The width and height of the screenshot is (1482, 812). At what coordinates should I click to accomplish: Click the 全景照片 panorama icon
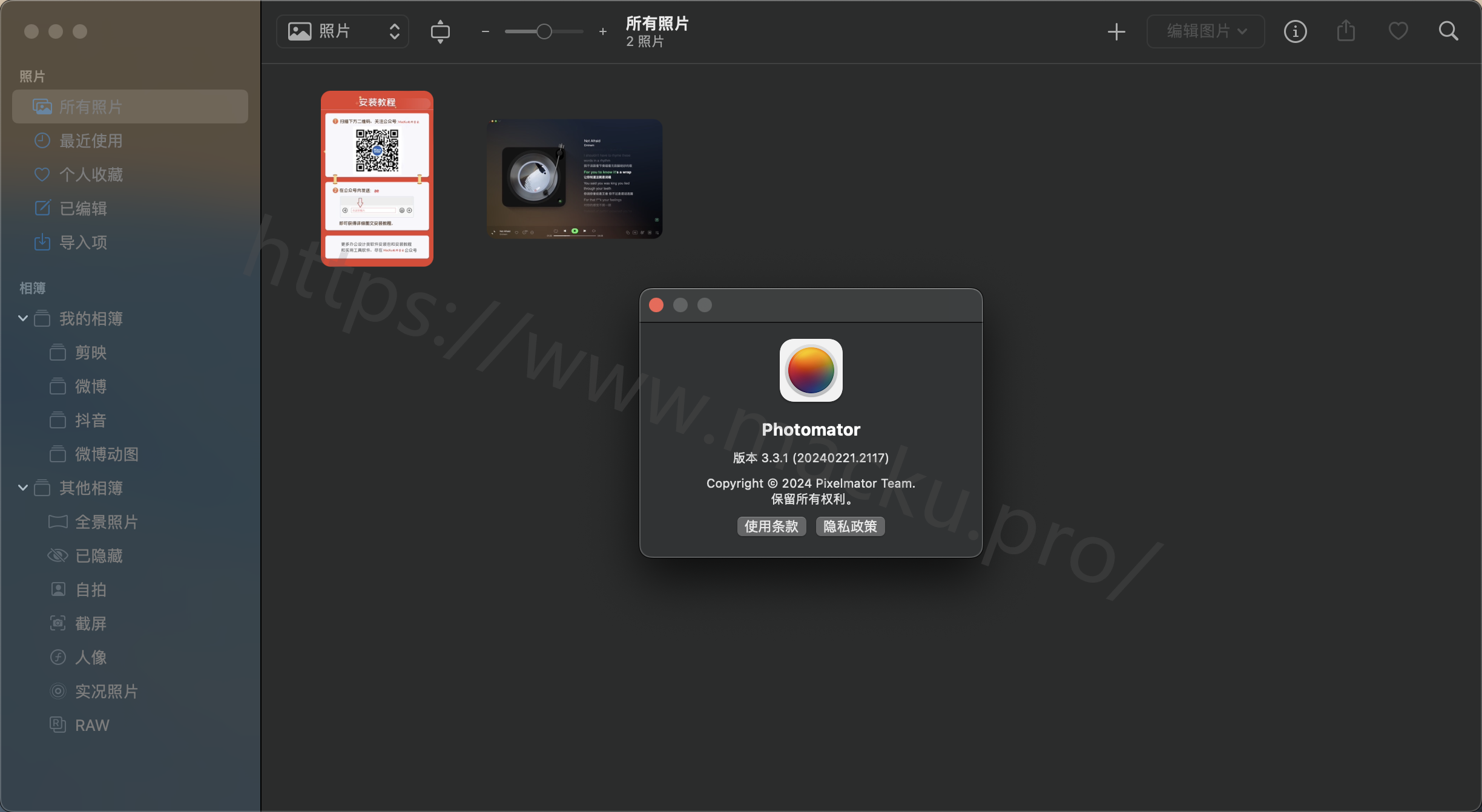pyautogui.click(x=58, y=522)
